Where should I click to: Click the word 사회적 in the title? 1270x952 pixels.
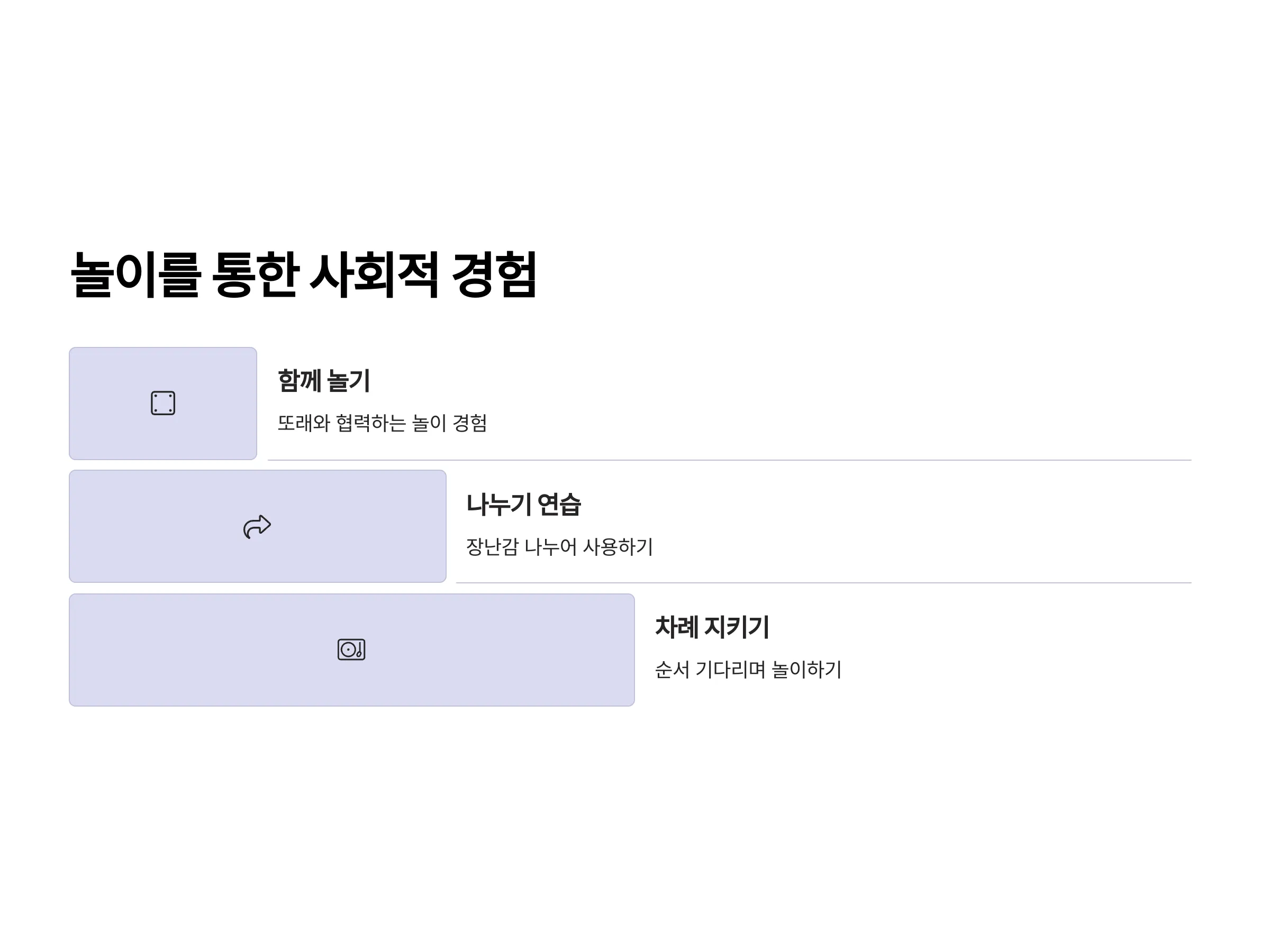coord(375,275)
